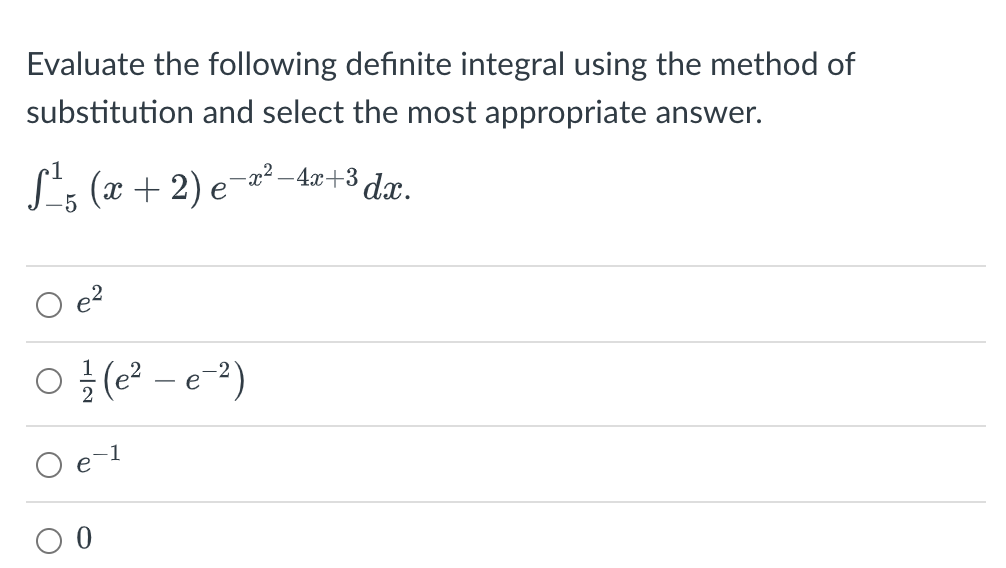Click the words method of
This screenshot has width=1006, height=568.
pyautogui.click(x=783, y=64)
